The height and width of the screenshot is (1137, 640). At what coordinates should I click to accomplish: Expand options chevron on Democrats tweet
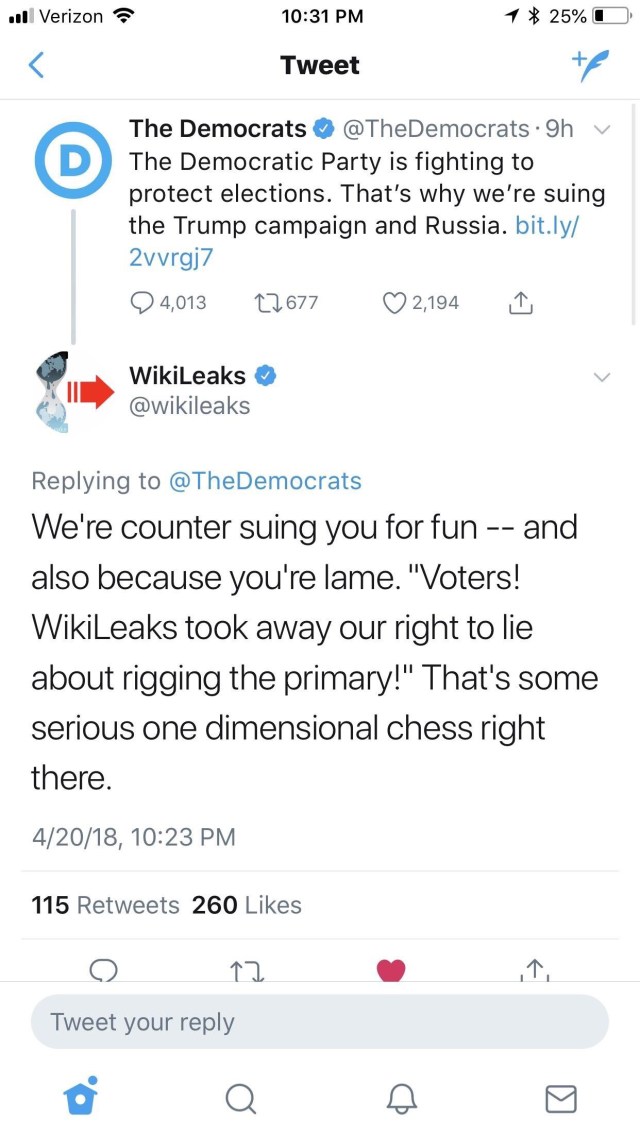(x=602, y=130)
